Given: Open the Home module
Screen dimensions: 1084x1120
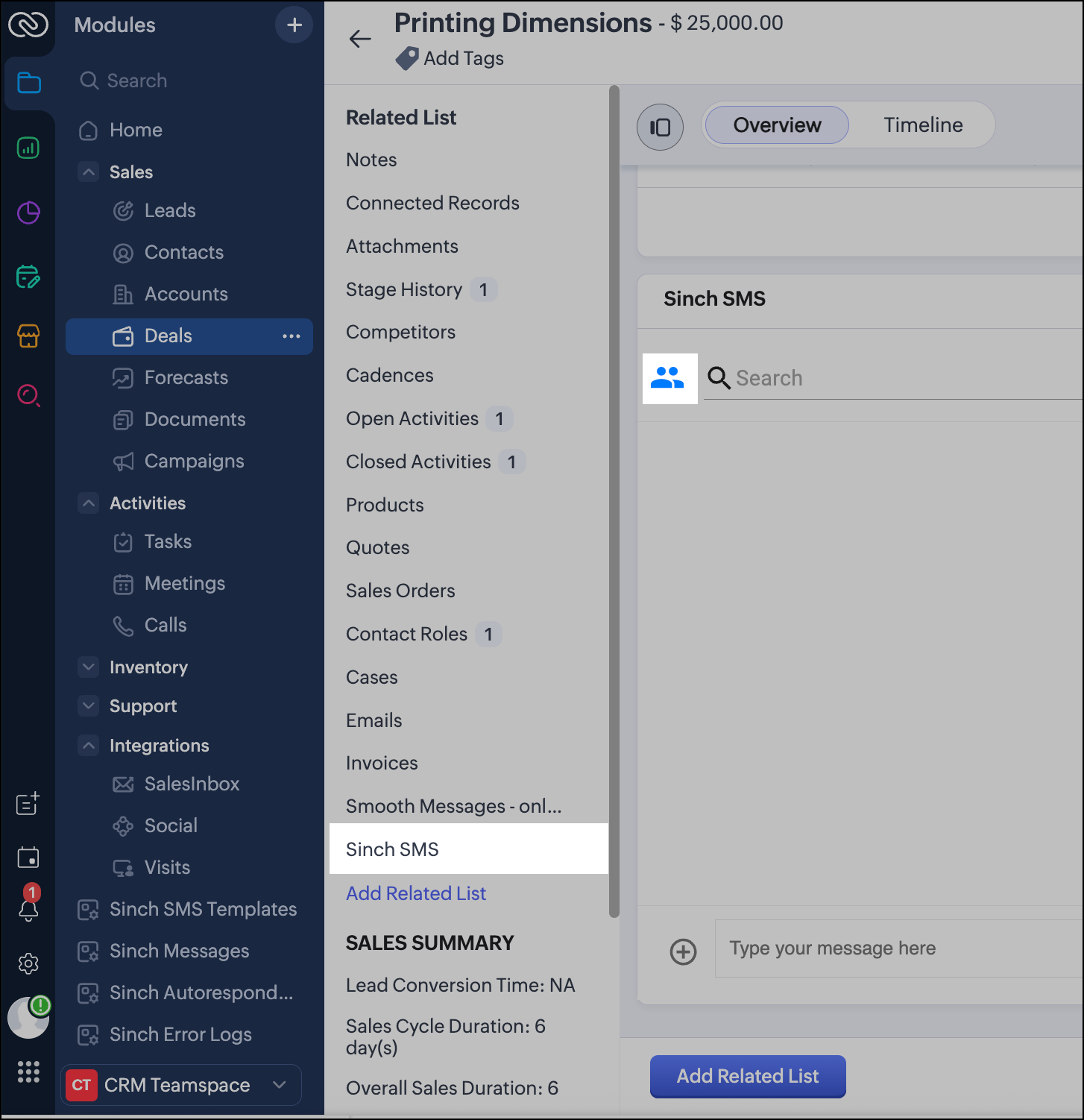Looking at the screenshot, I should [x=136, y=130].
